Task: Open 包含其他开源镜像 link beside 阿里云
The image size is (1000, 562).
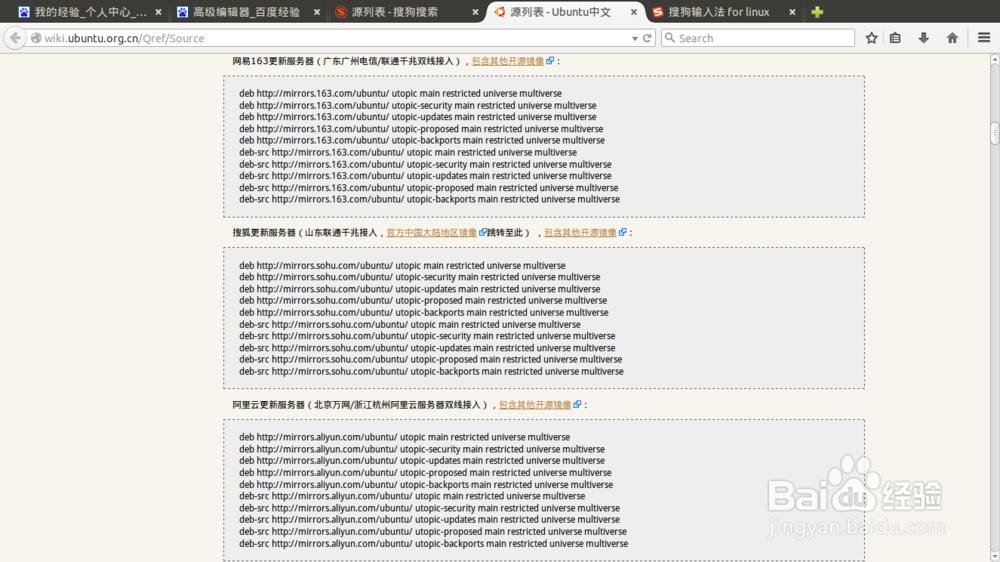Action: tap(534, 405)
